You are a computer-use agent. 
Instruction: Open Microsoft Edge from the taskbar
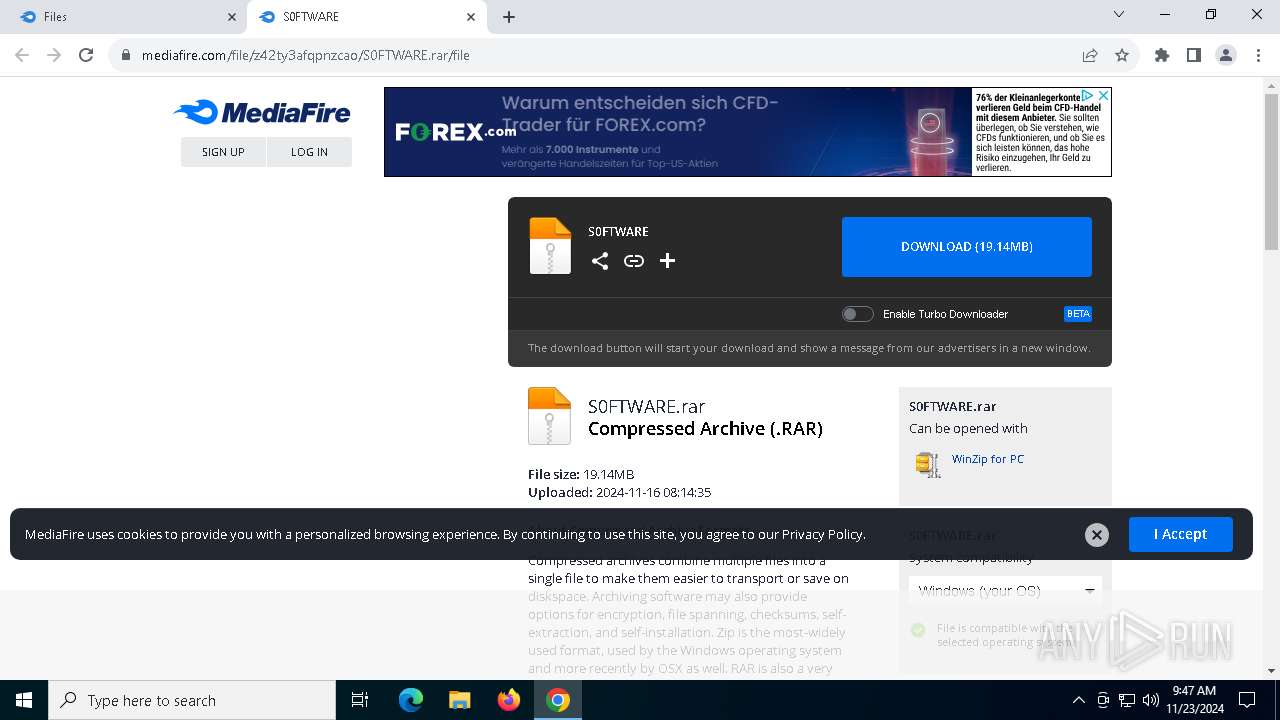click(x=411, y=700)
